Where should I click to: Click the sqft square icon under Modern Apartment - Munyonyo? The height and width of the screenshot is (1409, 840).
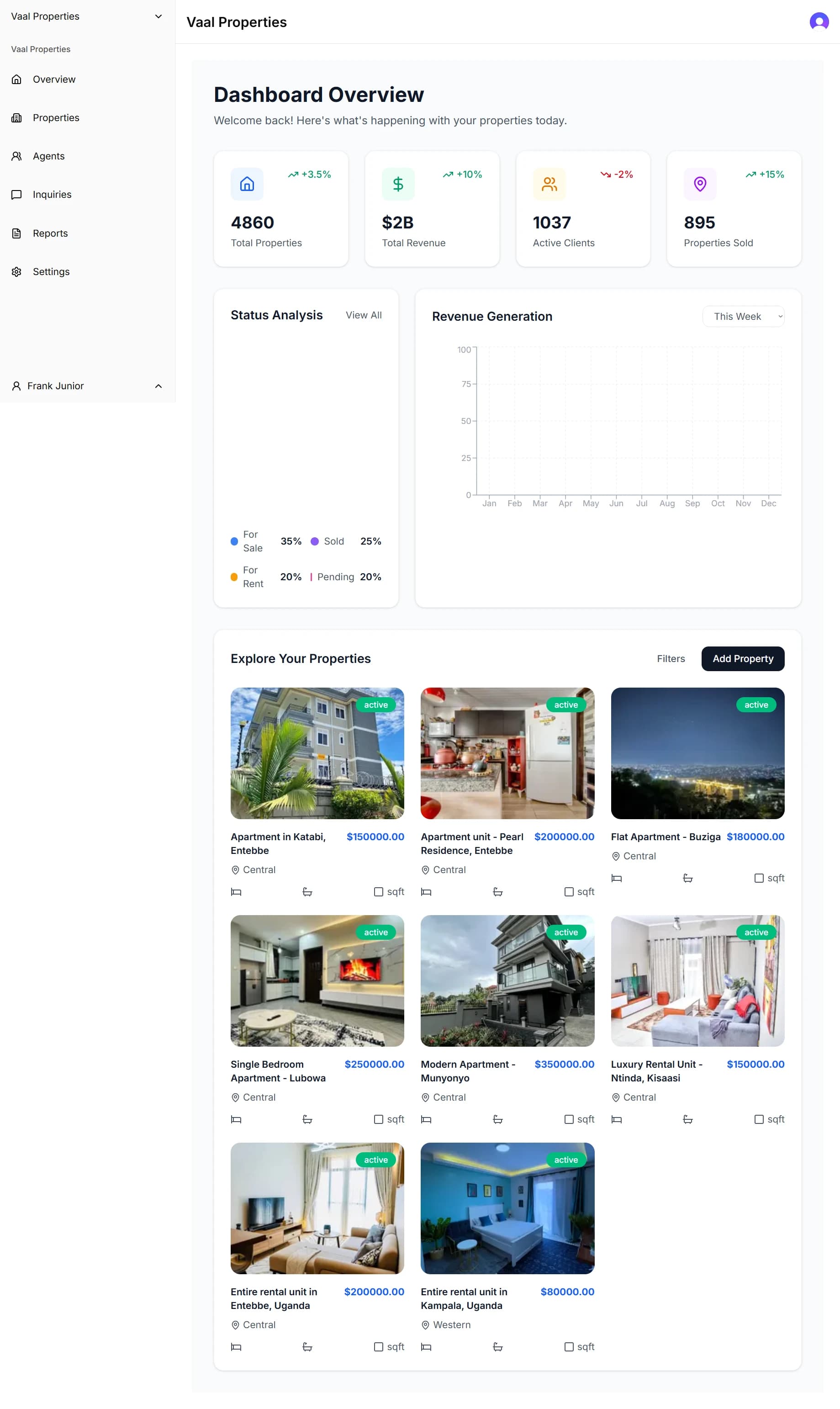click(x=569, y=1119)
